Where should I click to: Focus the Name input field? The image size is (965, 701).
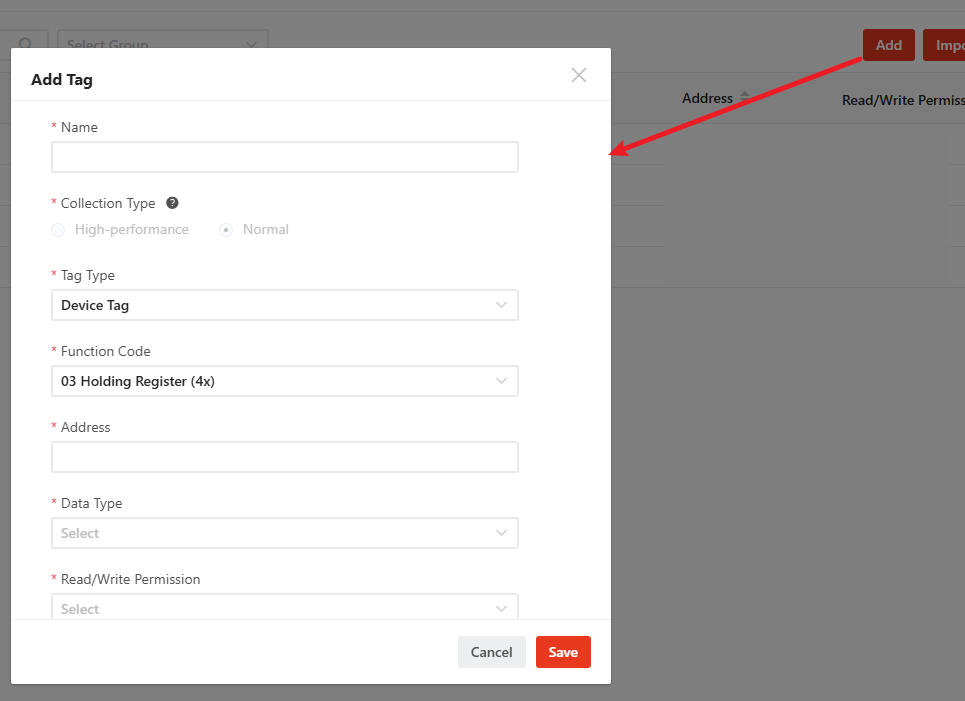tap(284, 157)
